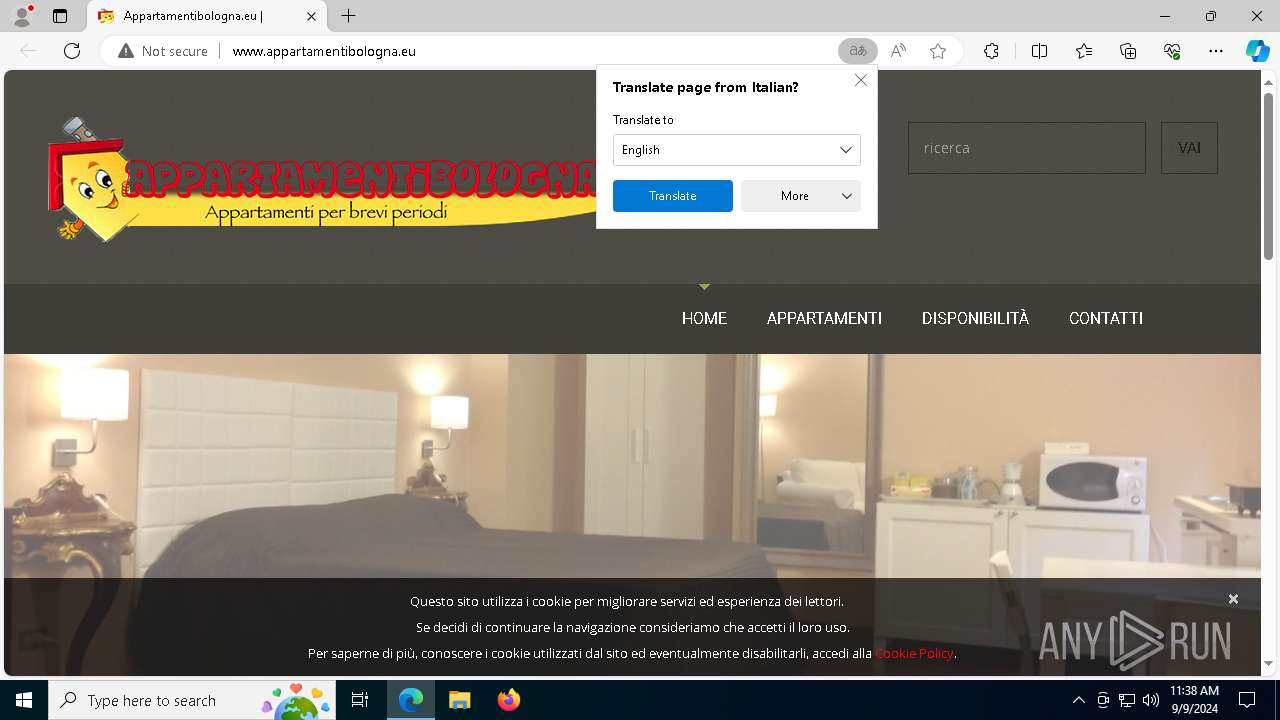
Task: Refresh the page with reload icon
Action: point(72,51)
